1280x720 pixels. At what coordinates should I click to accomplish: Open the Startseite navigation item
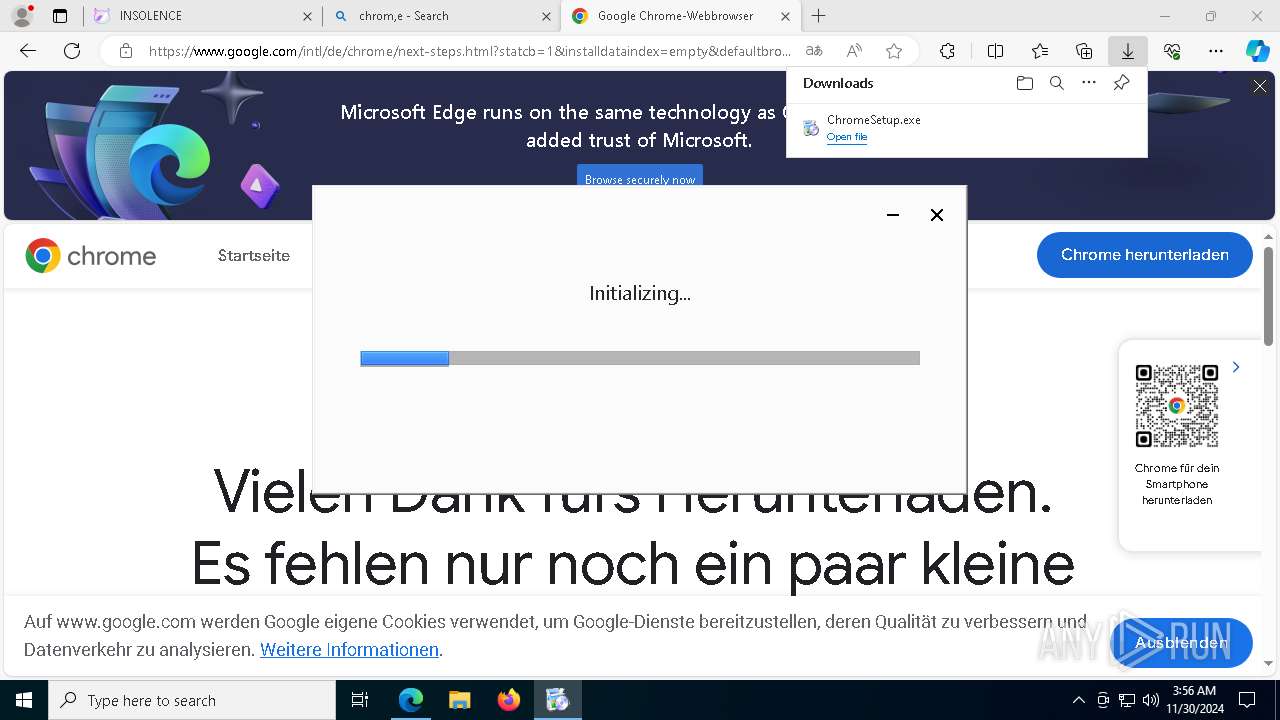pos(254,256)
